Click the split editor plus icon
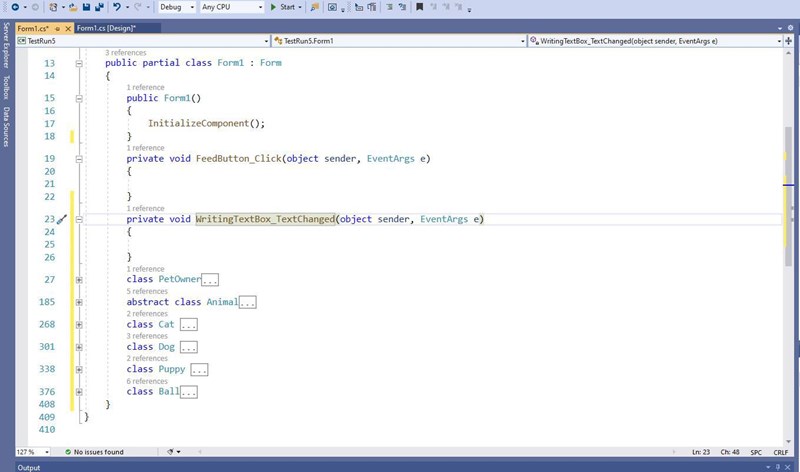This screenshot has width=800, height=472. [790, 41]
